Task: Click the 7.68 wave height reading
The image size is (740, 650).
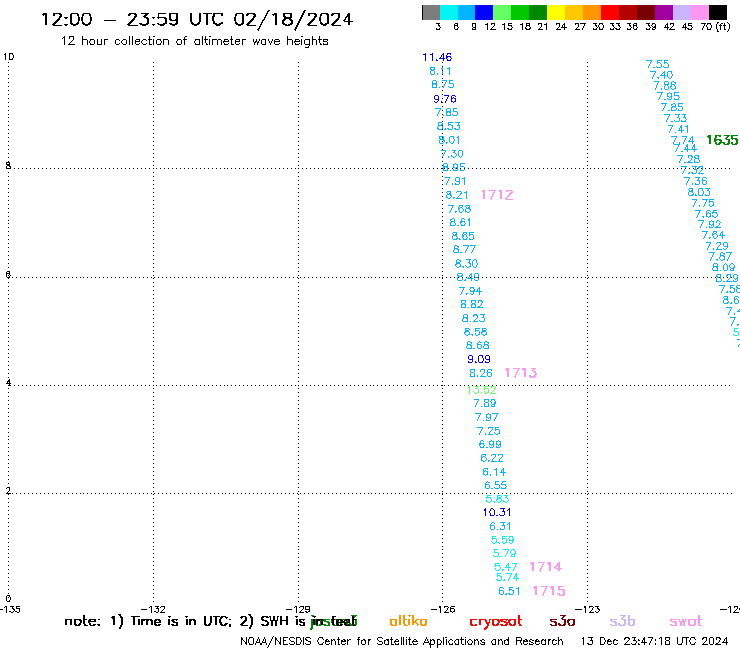Action: point(459,209)
